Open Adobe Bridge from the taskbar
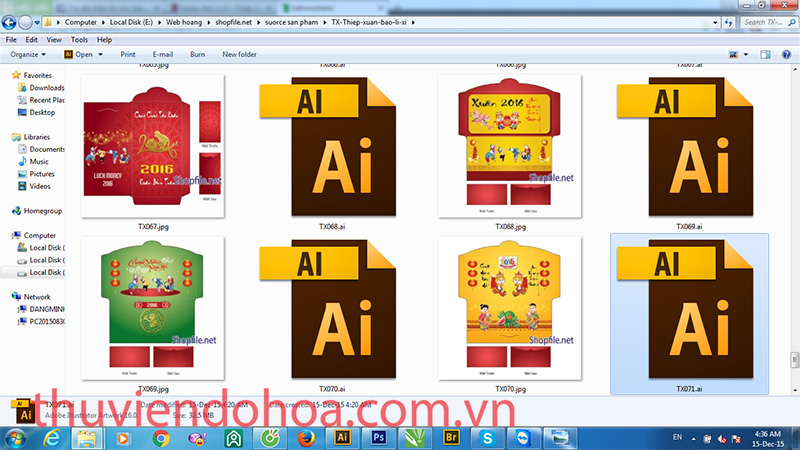This screenshot has height=450, width=800. [x=451, y=438]
